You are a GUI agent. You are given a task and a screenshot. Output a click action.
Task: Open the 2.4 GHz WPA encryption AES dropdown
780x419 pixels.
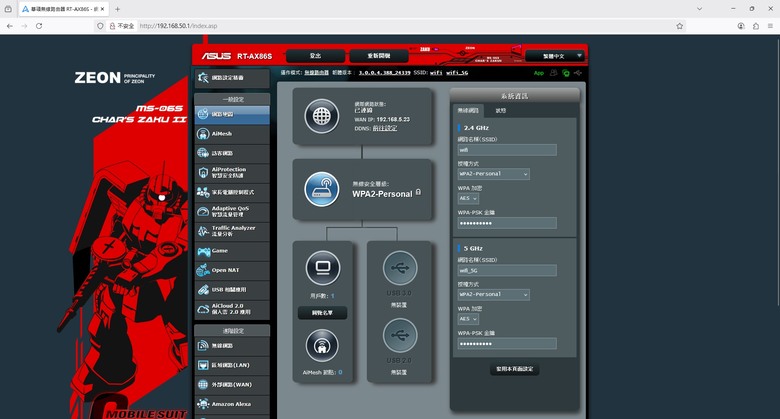468,199
